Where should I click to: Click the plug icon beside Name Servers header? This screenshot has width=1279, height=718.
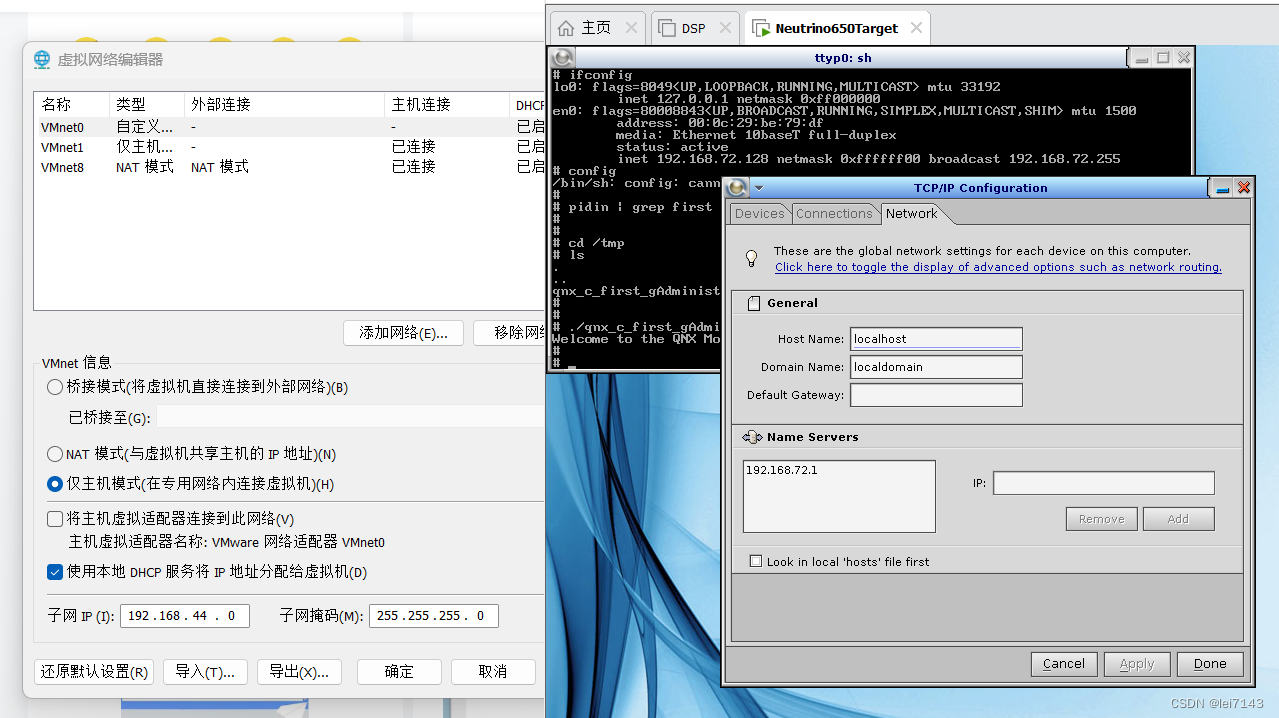click(x=753, y=436)
